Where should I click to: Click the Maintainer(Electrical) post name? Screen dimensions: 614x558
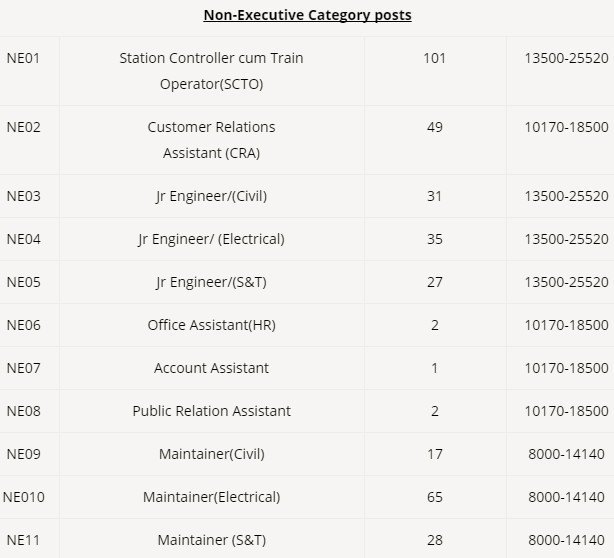(211, 497)
